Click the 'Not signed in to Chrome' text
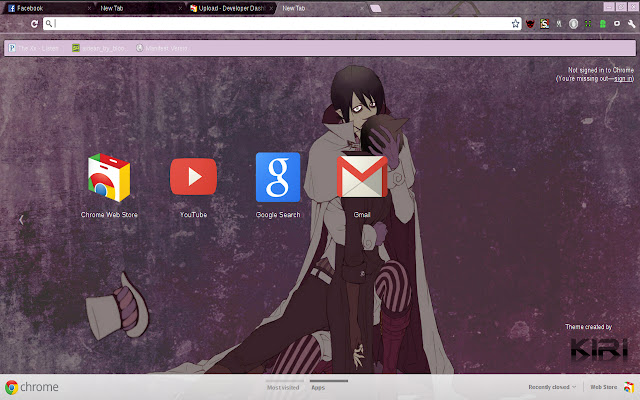Viewport: 640px width, 400px height. click(601, 70)
